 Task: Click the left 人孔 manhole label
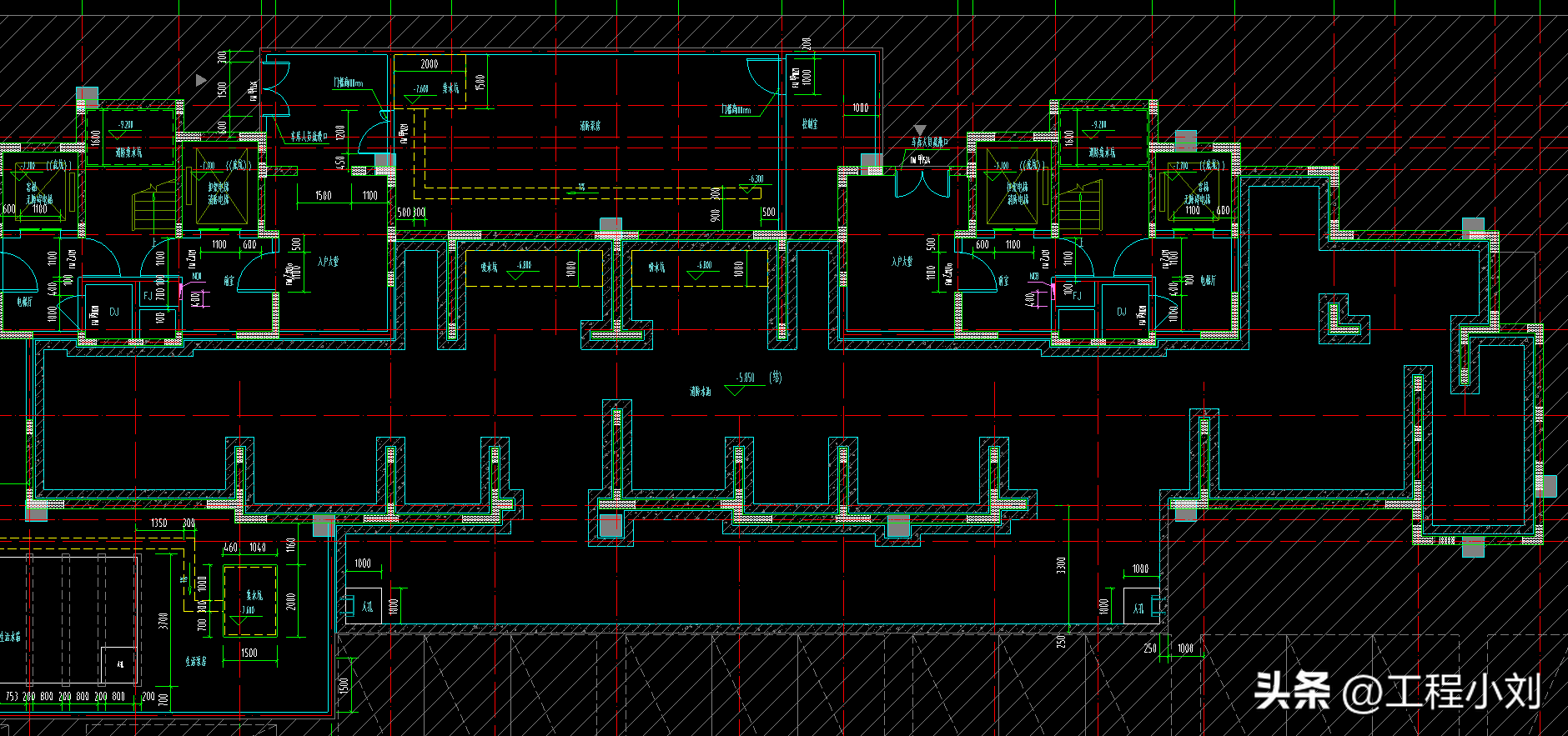coord(367,607)
